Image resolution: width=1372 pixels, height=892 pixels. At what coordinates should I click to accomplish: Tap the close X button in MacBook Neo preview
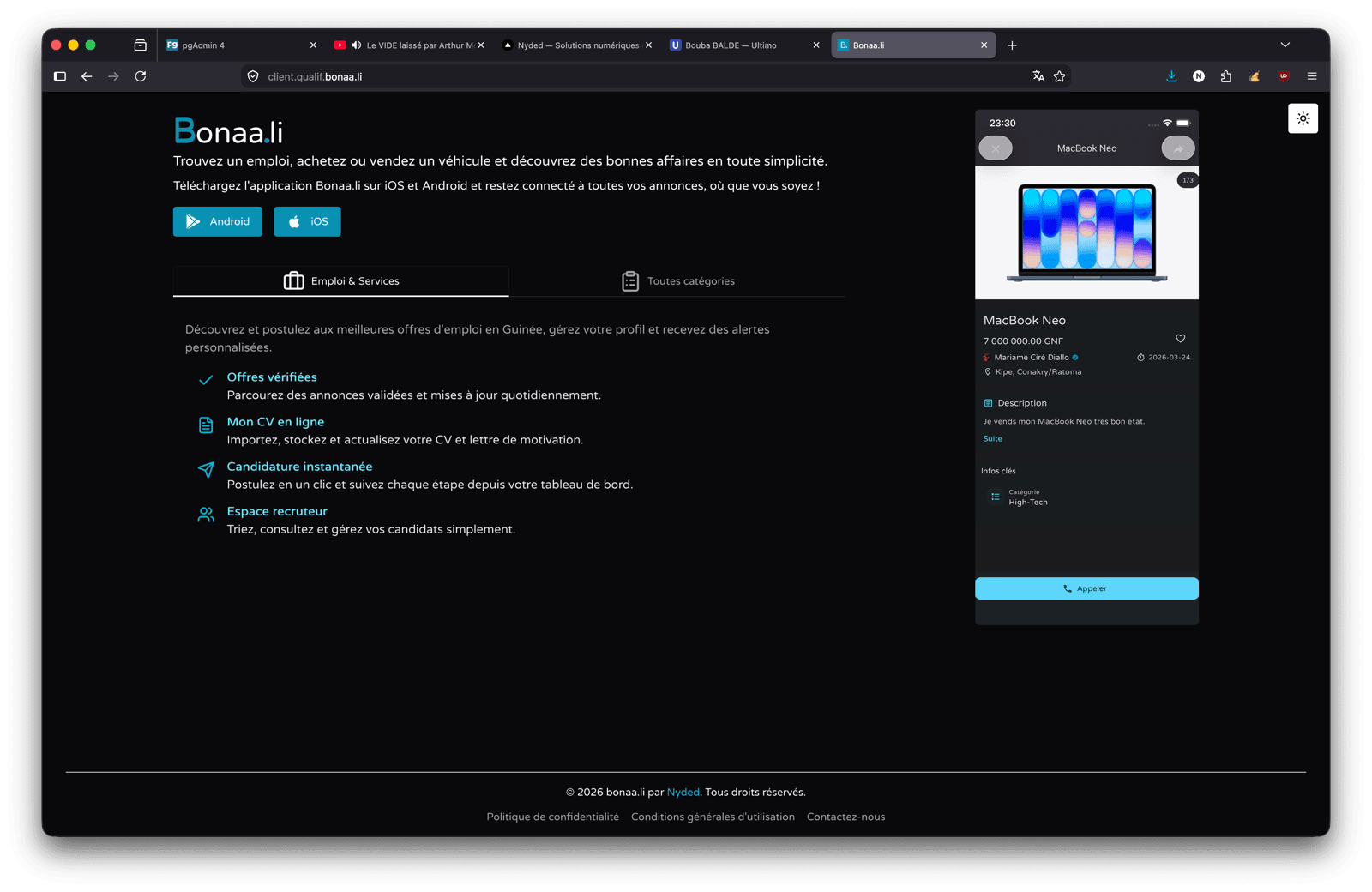pos(996,148)
